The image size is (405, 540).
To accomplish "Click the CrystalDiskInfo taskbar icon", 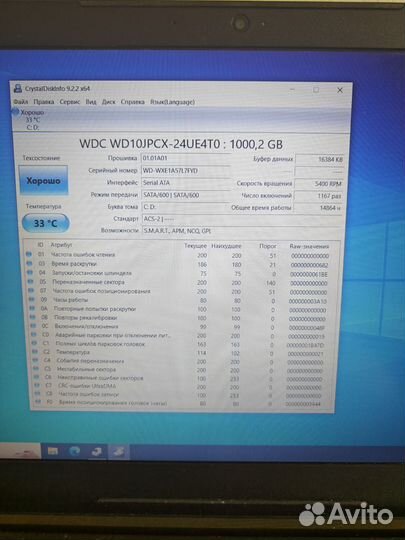I will [x=118, y=451].
